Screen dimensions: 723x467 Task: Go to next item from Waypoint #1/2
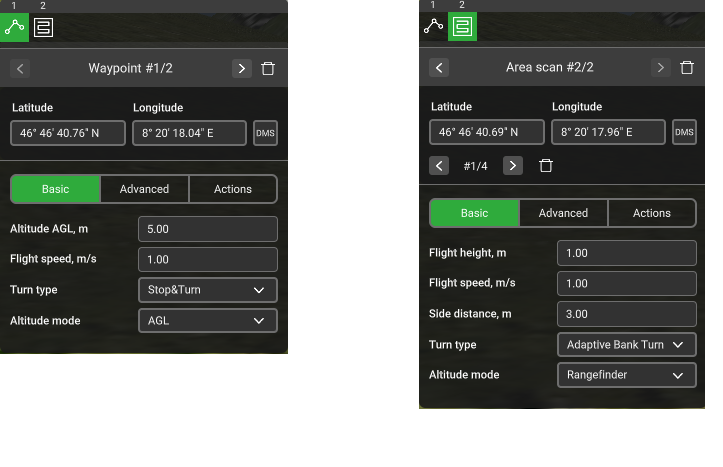tap(241, 68)
